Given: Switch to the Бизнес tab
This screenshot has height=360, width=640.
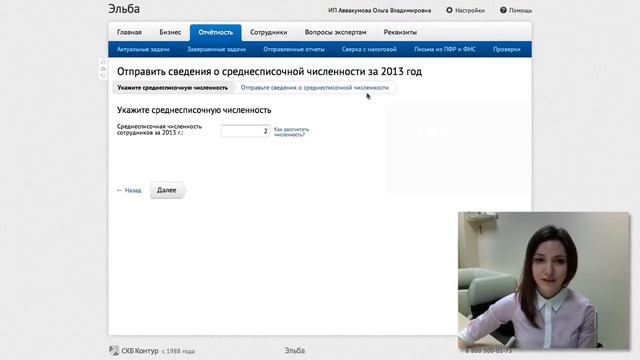Looking at the screenshot, I should (170, 32).
